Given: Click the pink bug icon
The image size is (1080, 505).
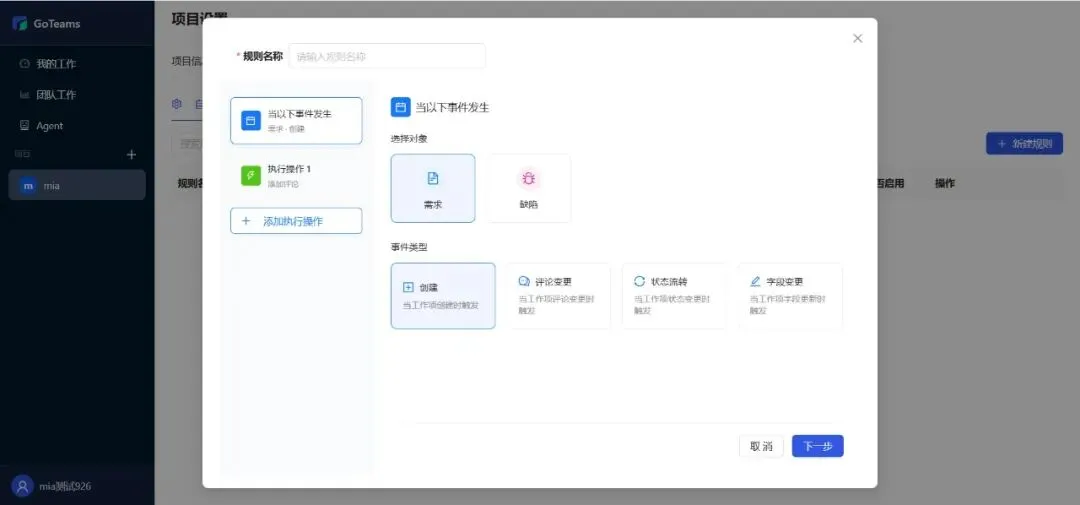Looking at the screenshot, I should 528,178.
